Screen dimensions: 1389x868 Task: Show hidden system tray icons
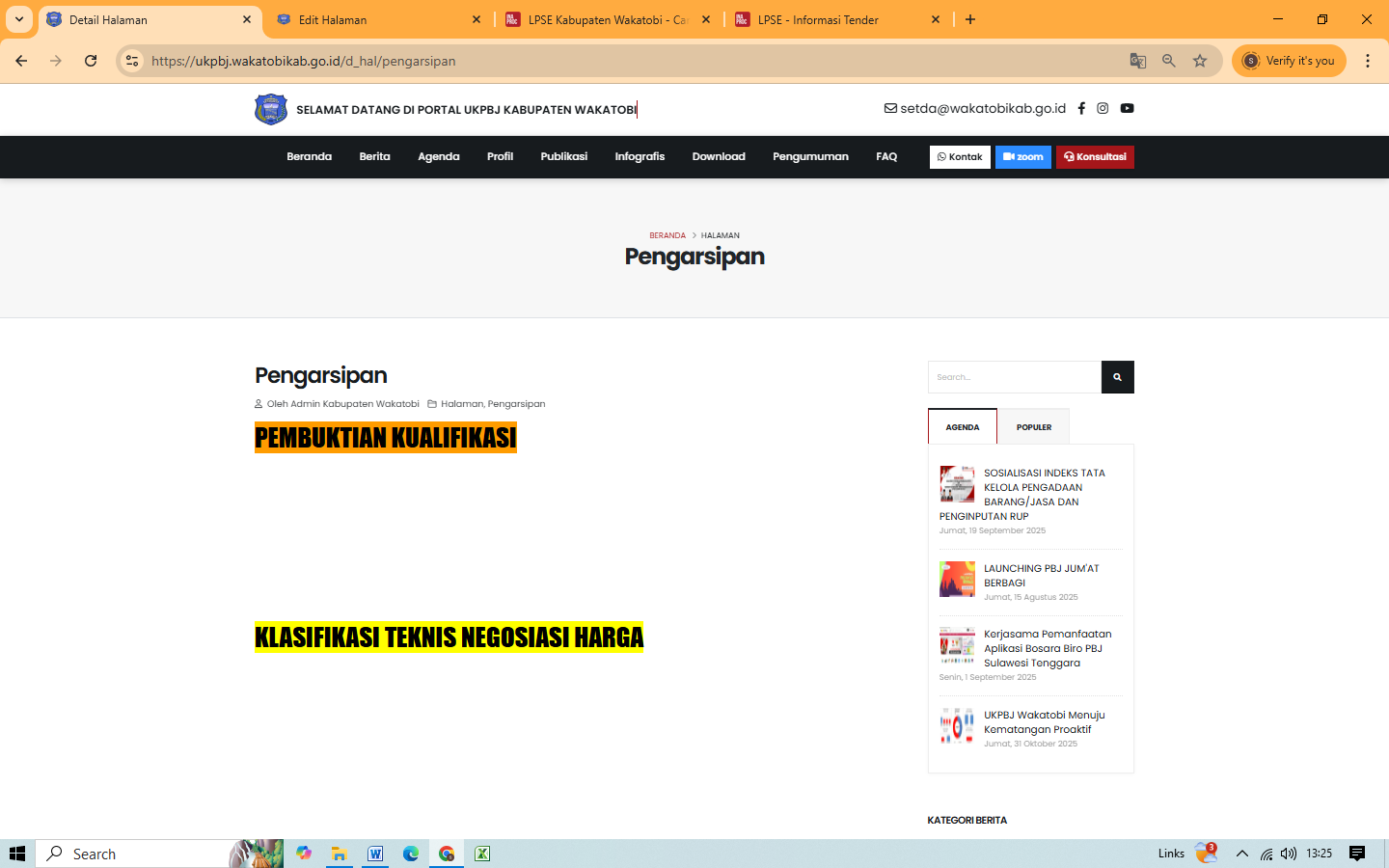pos(1242,854)
